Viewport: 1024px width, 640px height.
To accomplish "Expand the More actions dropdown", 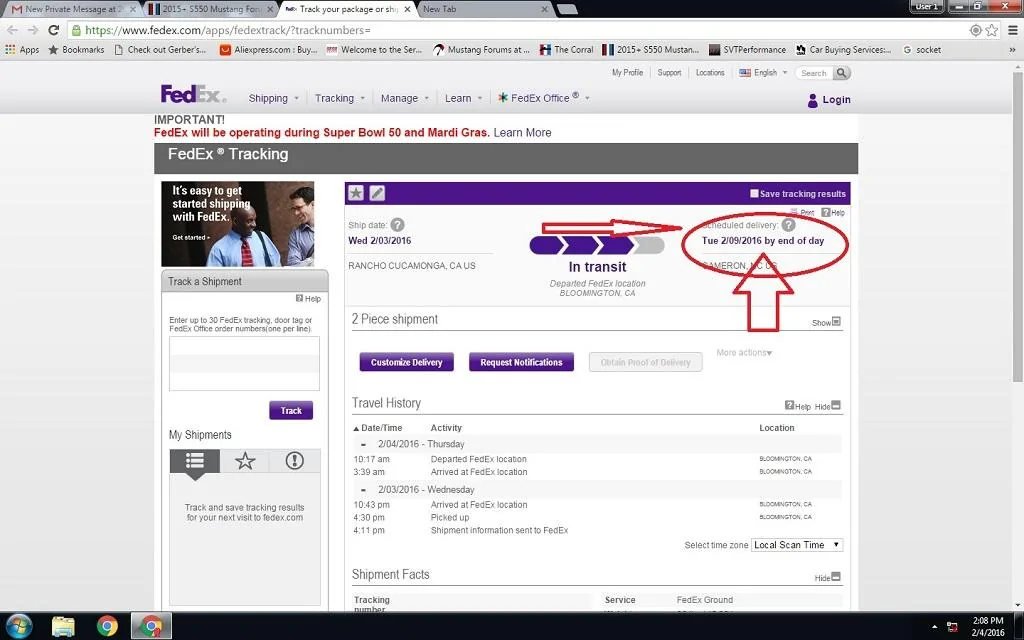I will (x=744, y=353).
